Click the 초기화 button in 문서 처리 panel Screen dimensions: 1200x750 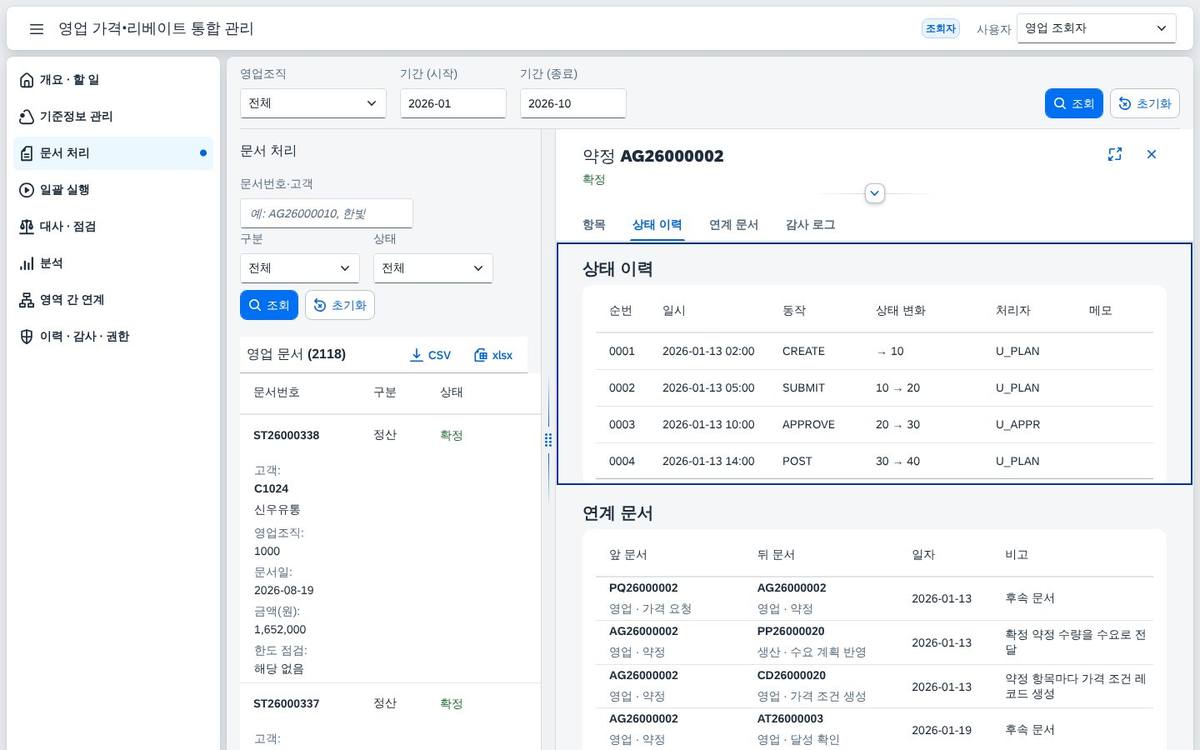[x=340, y=305]
